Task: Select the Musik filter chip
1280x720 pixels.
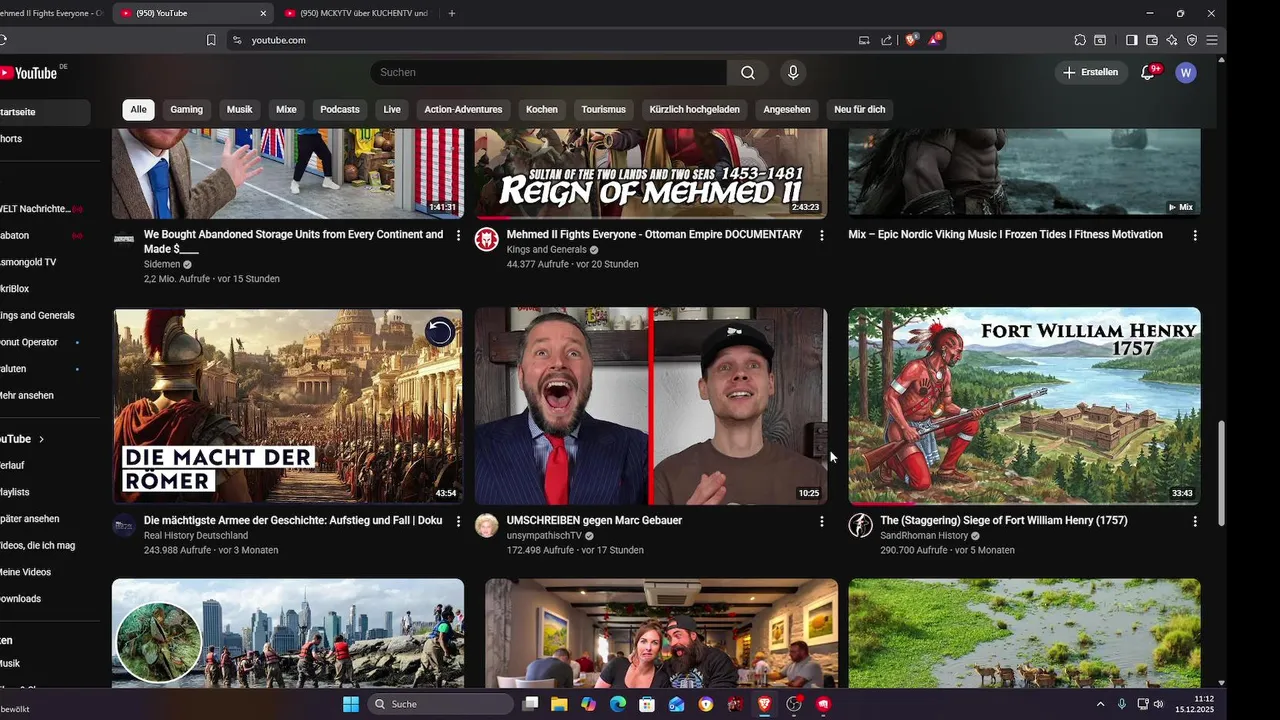Action: click(240, 110)
